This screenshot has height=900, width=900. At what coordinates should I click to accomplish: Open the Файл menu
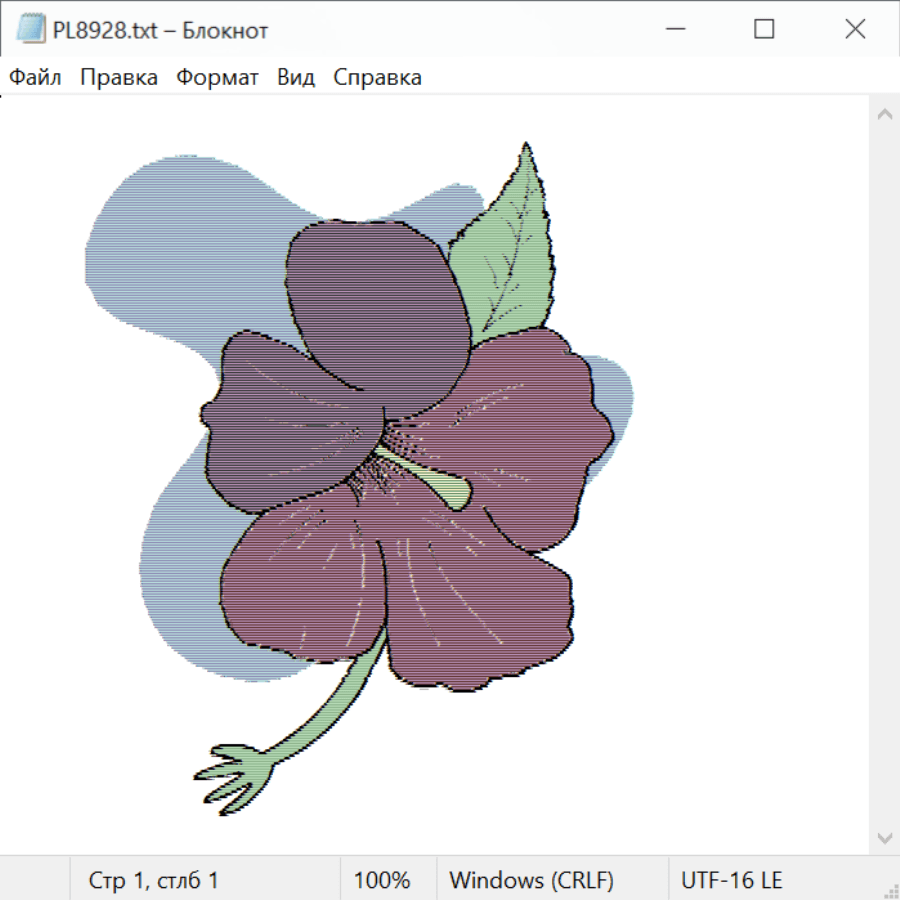click(x=36, y=78)
